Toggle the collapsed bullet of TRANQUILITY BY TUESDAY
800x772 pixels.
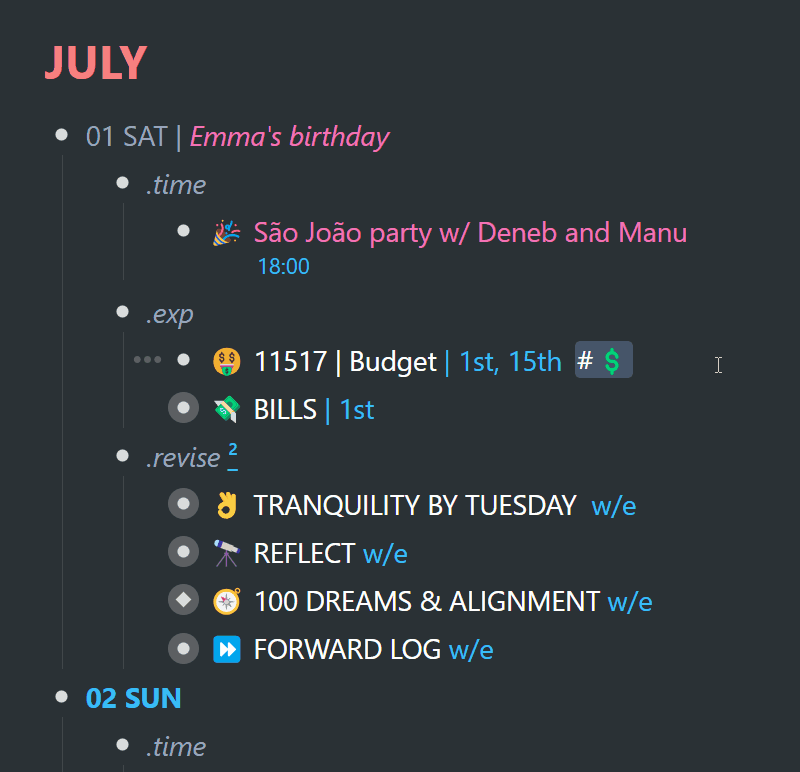(183, 504)
